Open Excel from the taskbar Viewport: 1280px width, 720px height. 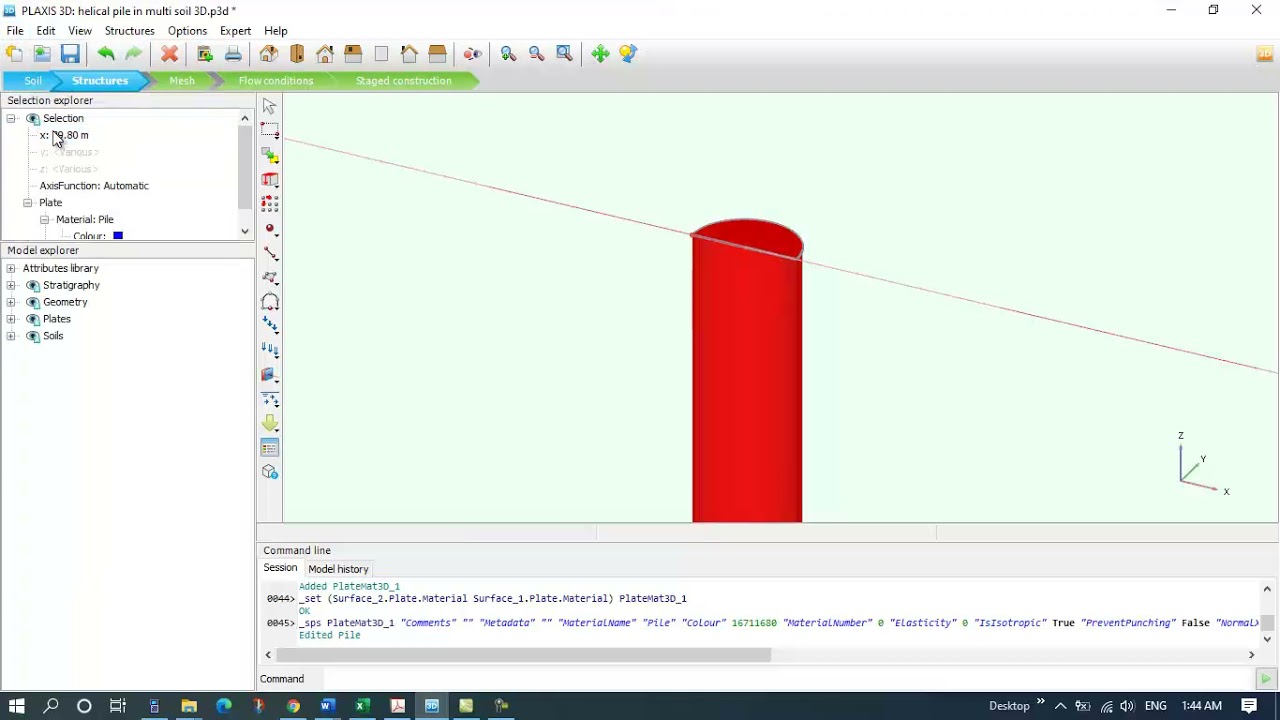pyautogui.click(x=362, y=706)
